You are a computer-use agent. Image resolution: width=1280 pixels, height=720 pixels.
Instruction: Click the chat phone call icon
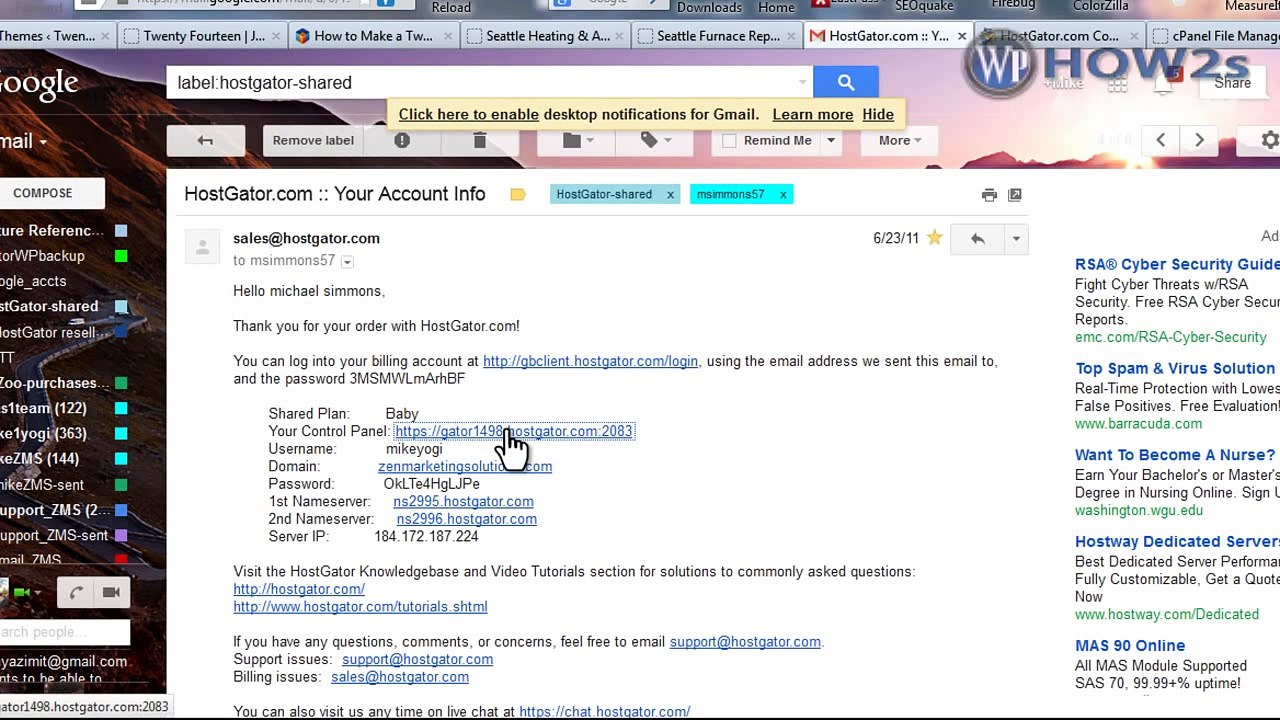click(75, 593)
